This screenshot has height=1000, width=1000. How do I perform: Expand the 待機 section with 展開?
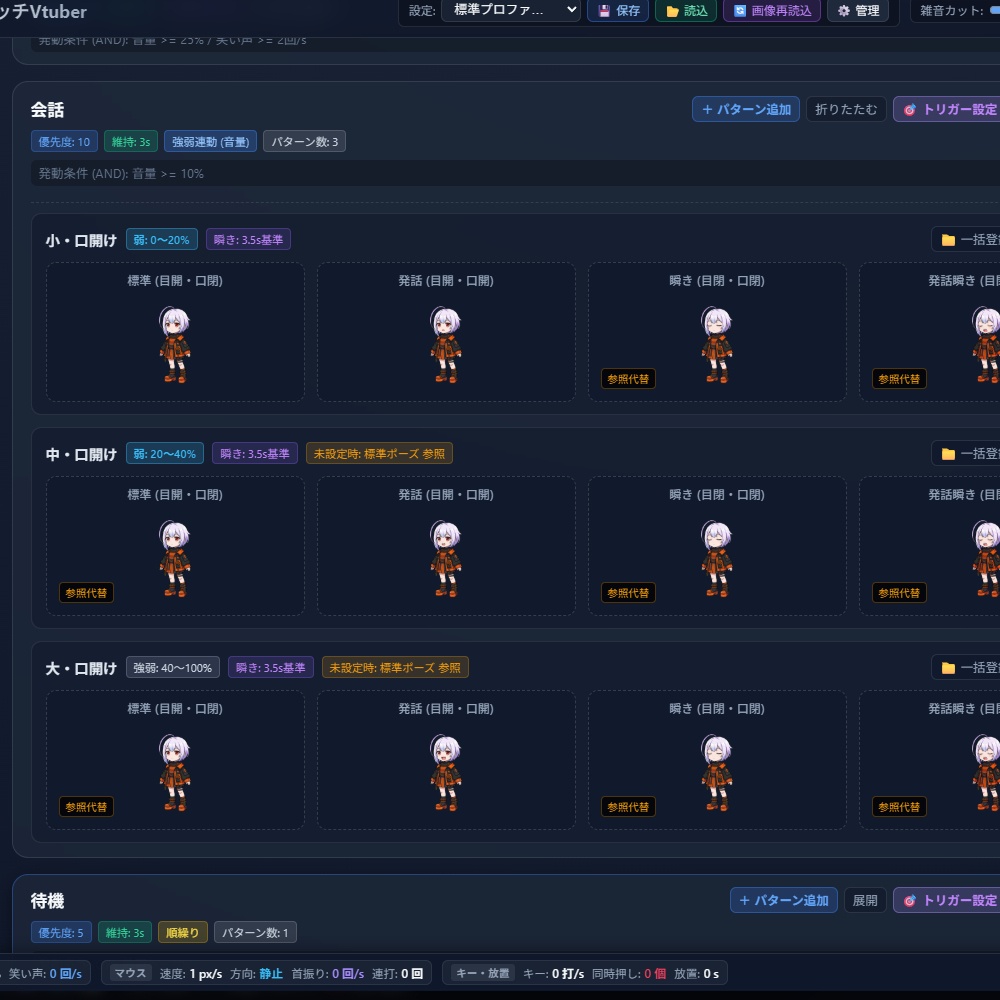click(865, 900)
